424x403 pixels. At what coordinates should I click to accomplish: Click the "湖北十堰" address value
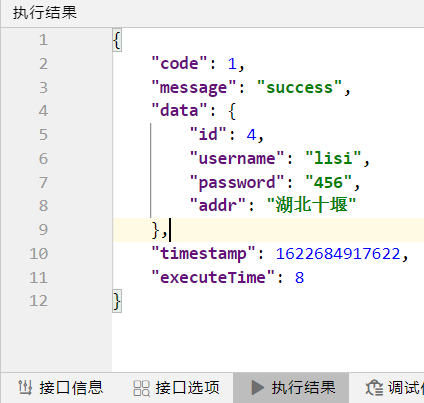click(x=312, y=204)
